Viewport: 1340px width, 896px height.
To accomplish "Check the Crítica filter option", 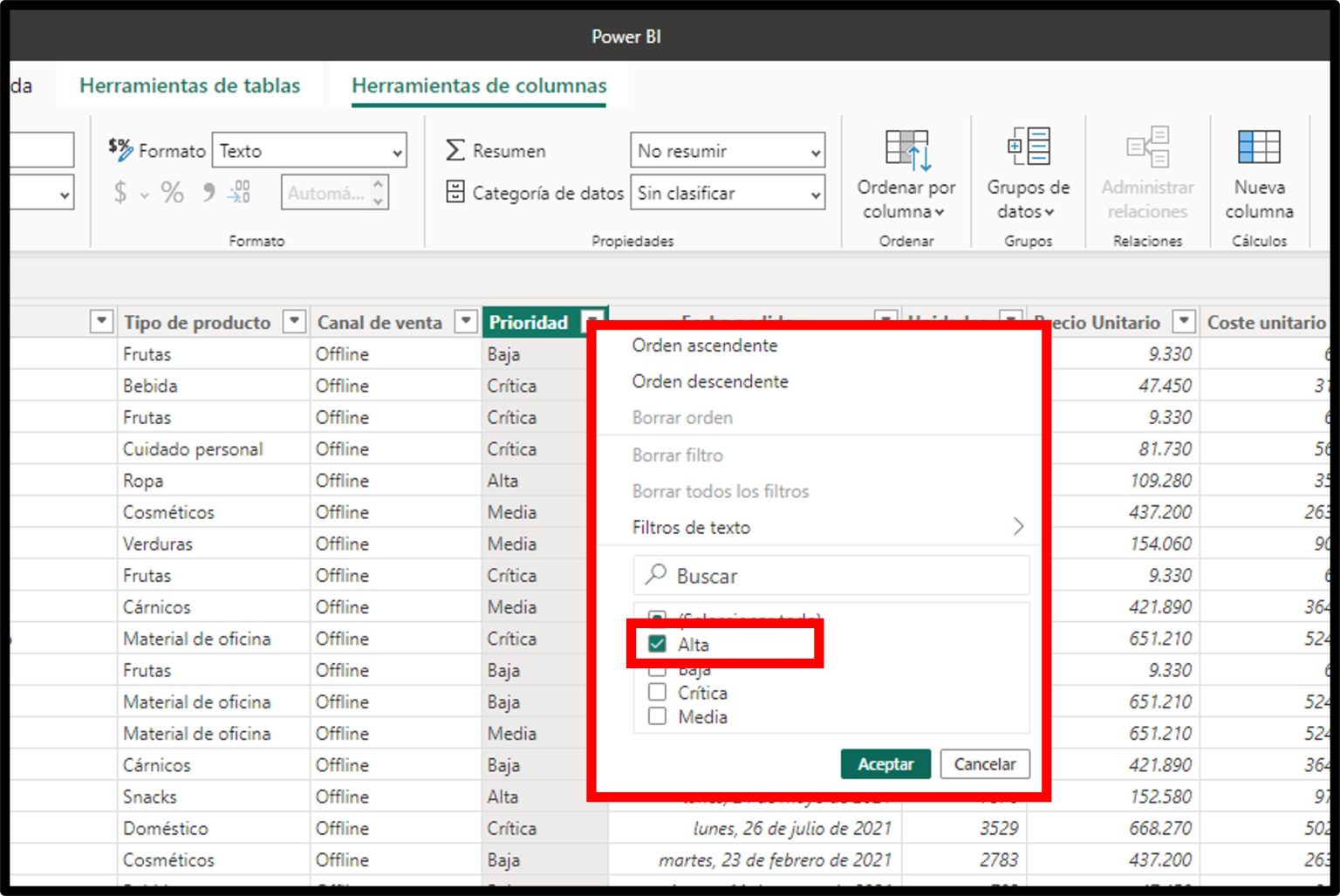I will 657,692.
